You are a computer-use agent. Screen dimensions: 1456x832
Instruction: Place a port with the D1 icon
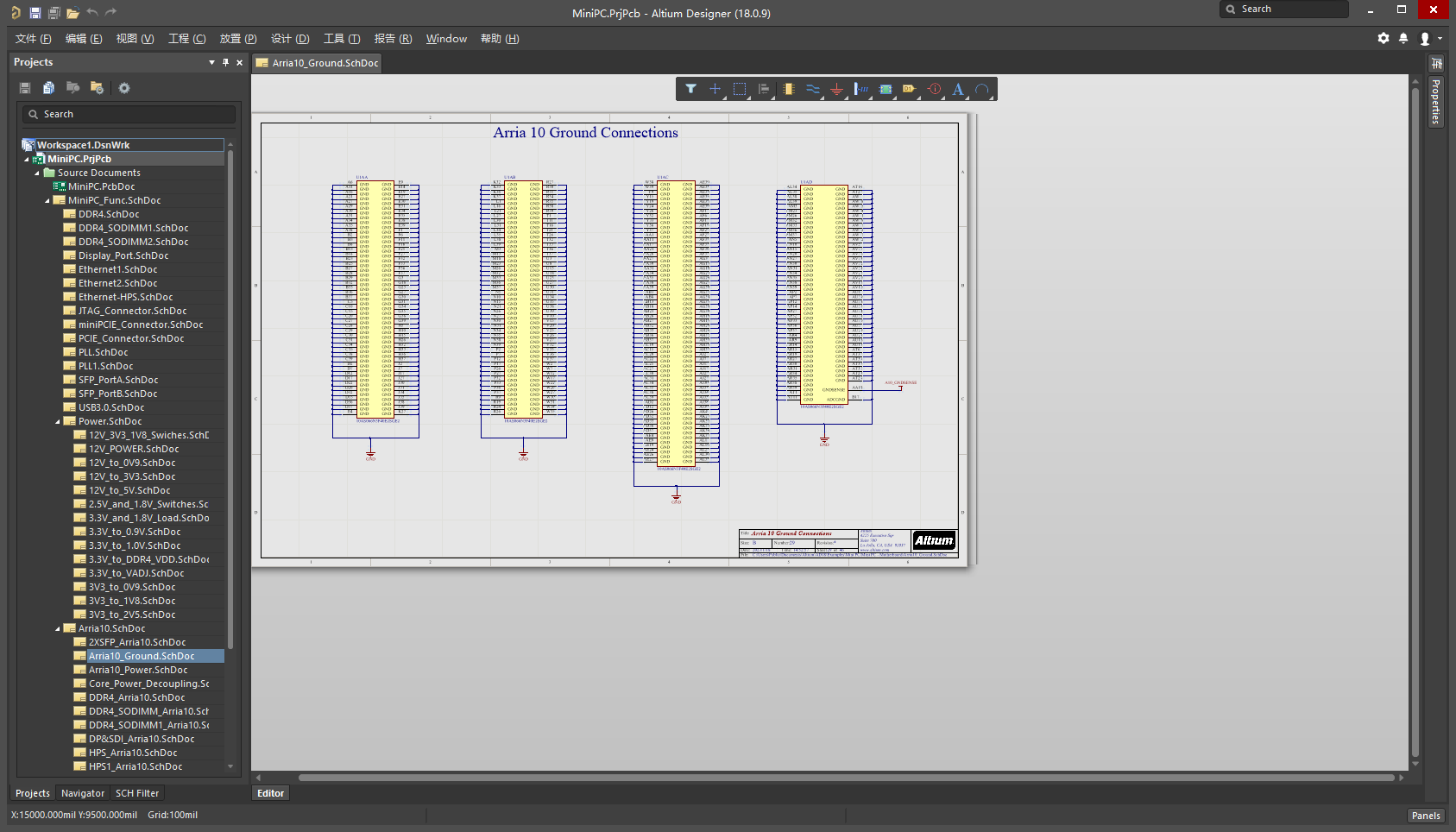click(x=909, y=89)
